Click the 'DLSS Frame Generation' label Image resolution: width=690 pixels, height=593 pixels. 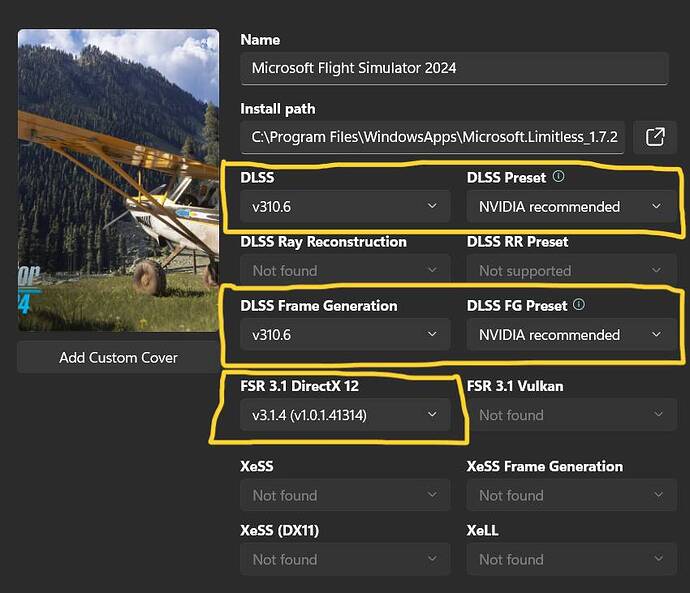click(x=319, y=306)
